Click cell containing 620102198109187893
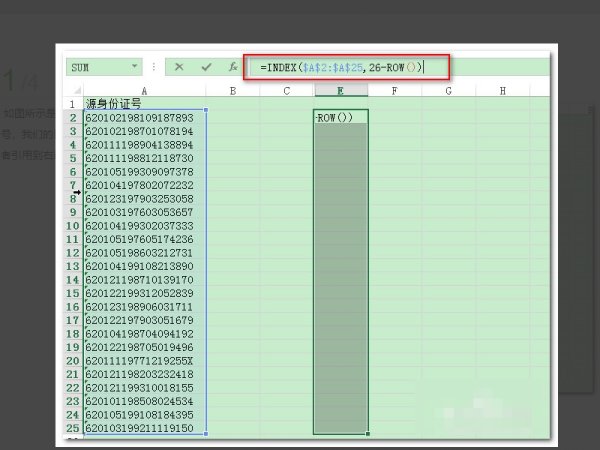 click(145, 118)
